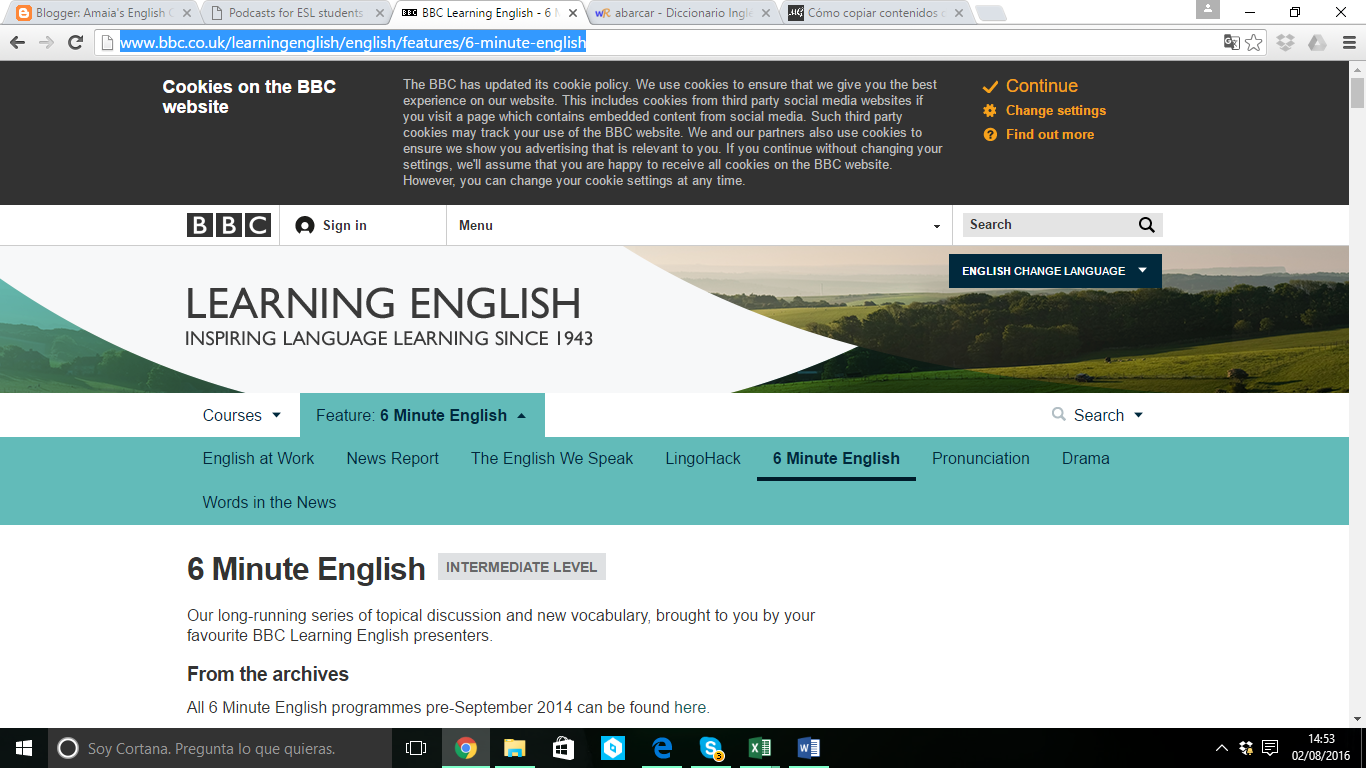Click the browser back arrow
Viewport: 1366px width, 768px height.
pyautogui.click(x=18, y=42)
